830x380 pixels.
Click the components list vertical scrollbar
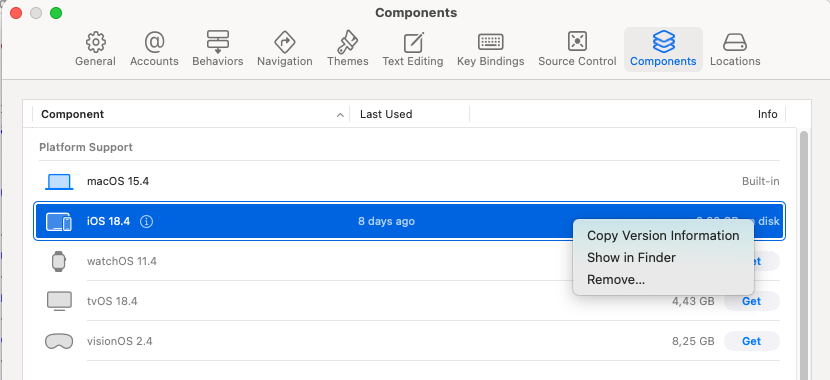pos(804,254)
